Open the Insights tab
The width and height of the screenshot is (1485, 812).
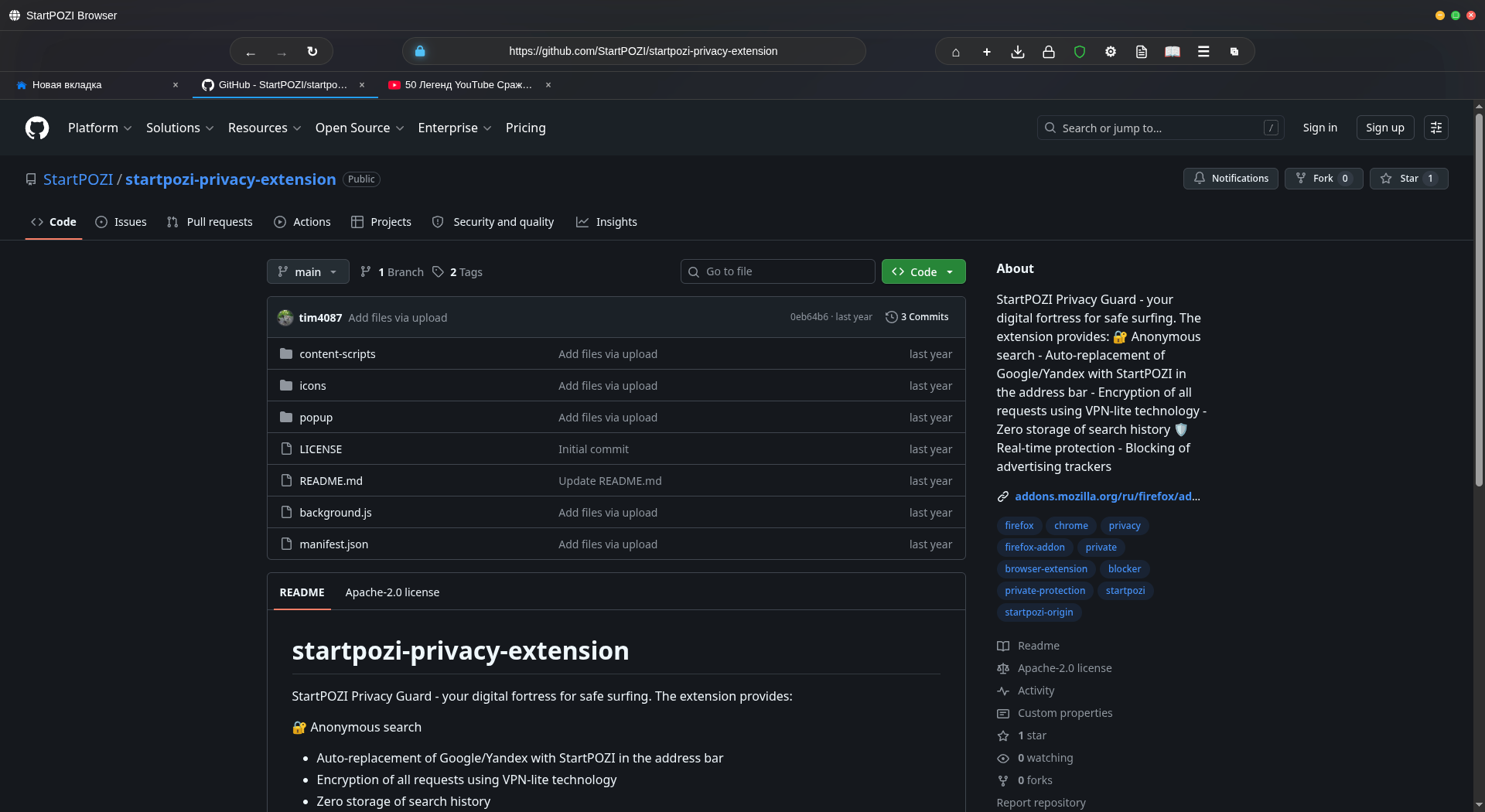[x=606, y=222]
